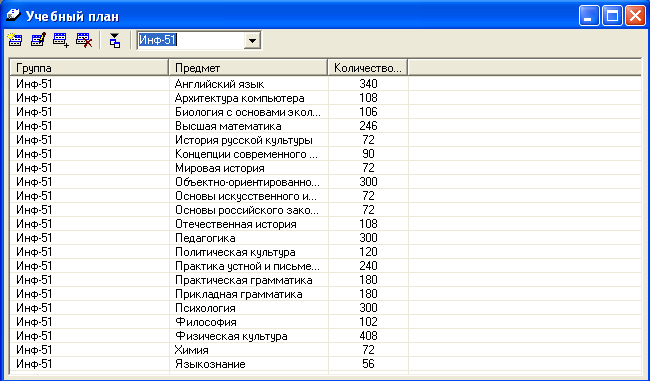Click the Учебный план title bar application icon
650x381 pixels.
(14, 16)
